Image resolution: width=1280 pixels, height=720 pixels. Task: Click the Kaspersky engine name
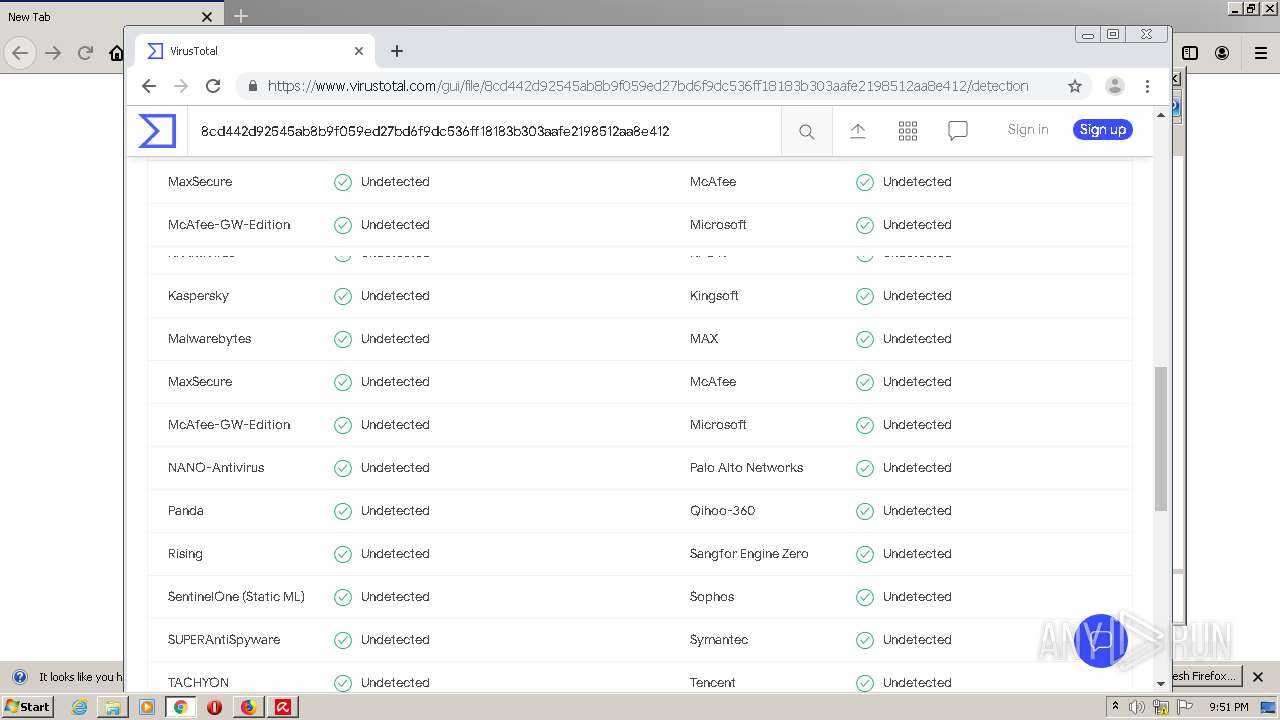tap(198, 296)
